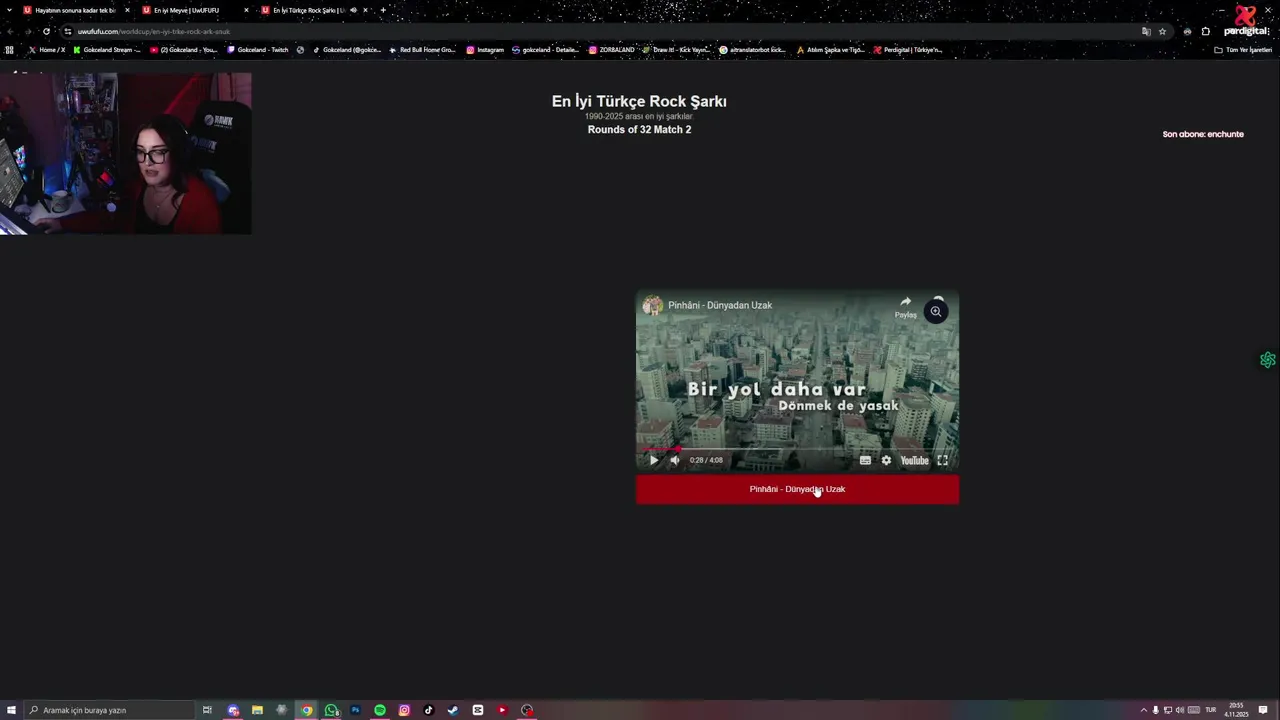1280x720 pixels.
Task: Vote for Pinhâni - Dünyadan Uzak red button
Action: (797, 489)
